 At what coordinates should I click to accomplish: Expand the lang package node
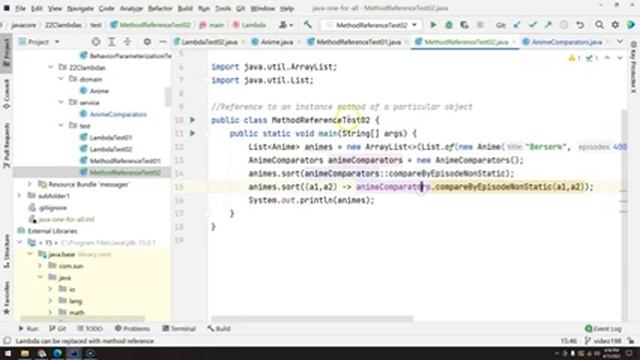(x=50, y=301)
